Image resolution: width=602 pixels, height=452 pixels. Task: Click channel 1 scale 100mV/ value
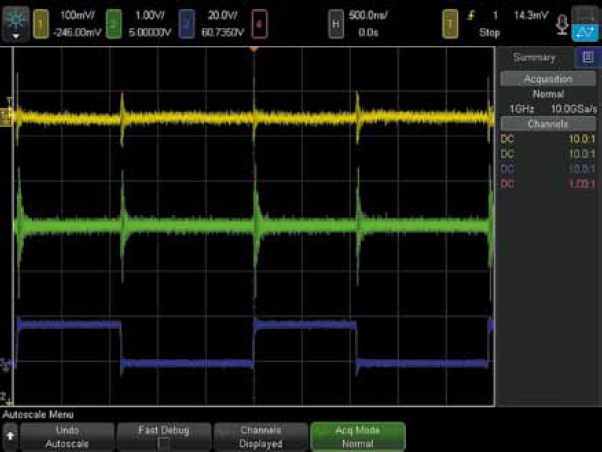(x=78, y=16)
